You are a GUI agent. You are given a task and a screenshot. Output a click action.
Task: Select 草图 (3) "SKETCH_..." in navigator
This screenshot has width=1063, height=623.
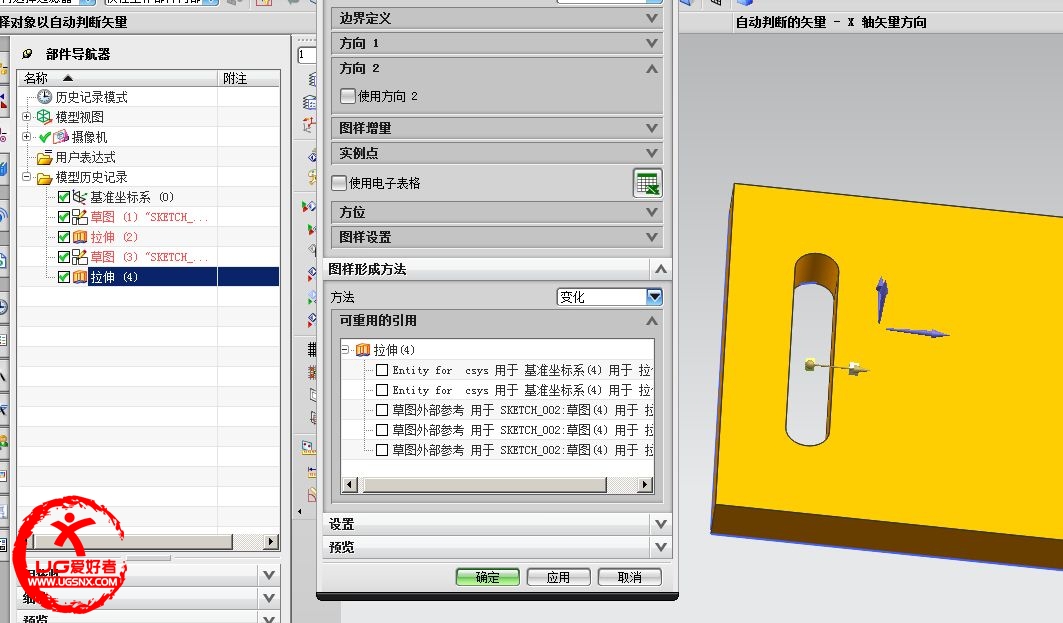coord(148,257)
